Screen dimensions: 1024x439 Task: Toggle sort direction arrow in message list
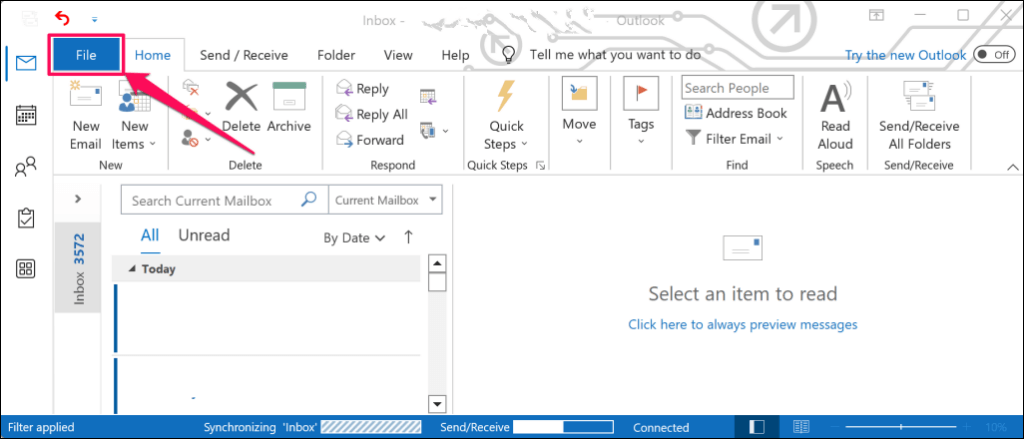408,237
